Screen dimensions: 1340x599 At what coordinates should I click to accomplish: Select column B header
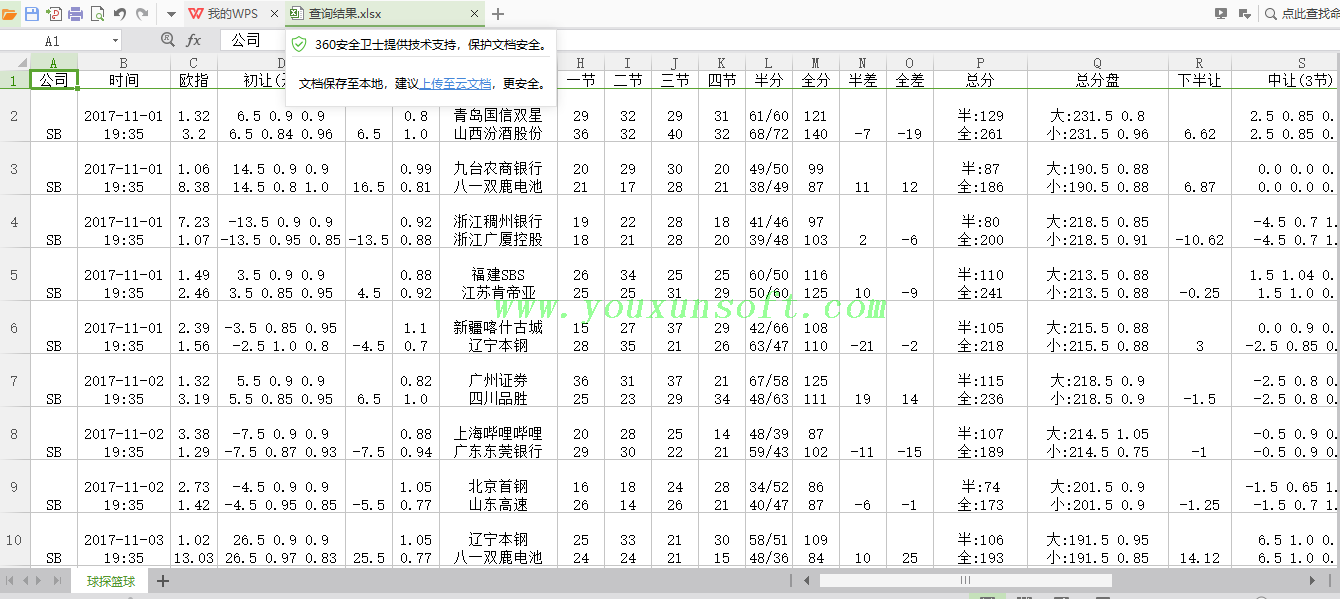(x=124, y=62)
